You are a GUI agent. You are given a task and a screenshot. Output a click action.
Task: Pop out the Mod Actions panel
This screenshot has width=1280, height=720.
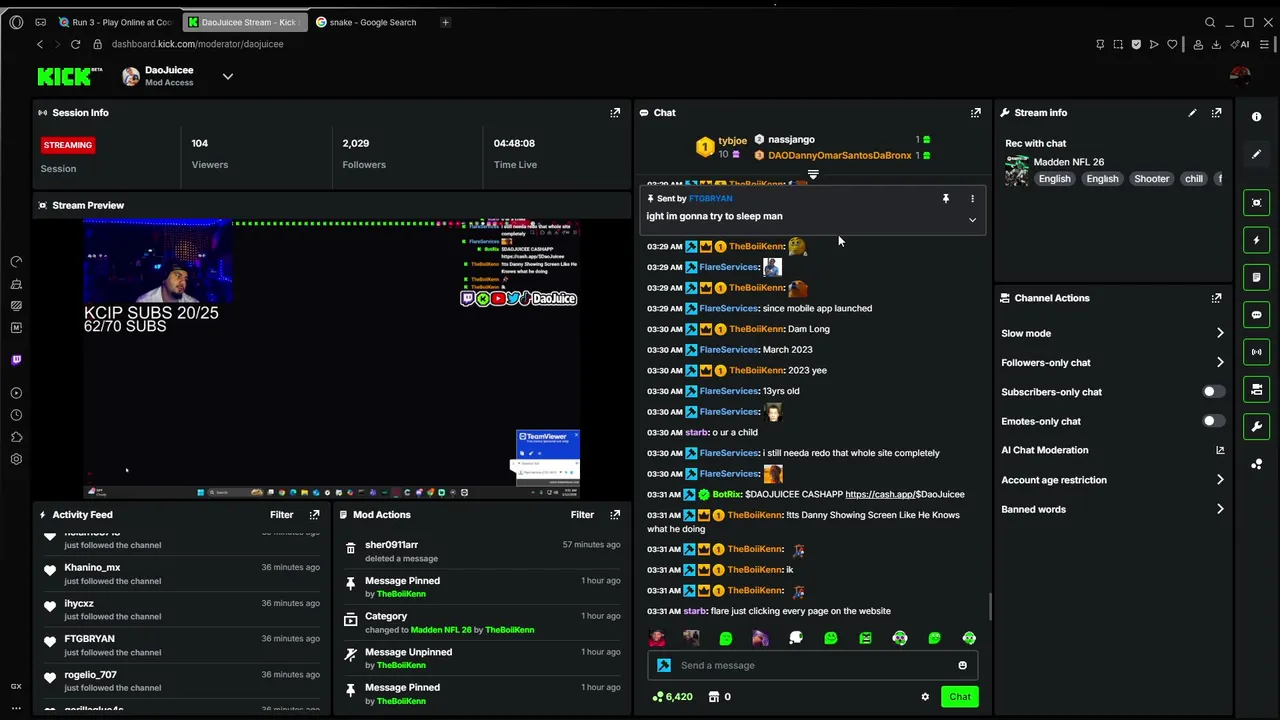(615, 515)
